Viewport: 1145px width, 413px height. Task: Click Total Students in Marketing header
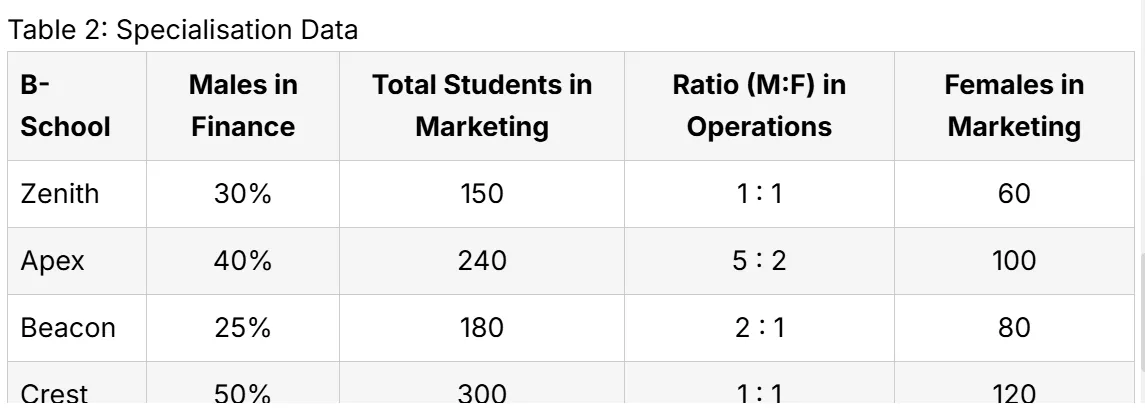[x=482, y=106]
